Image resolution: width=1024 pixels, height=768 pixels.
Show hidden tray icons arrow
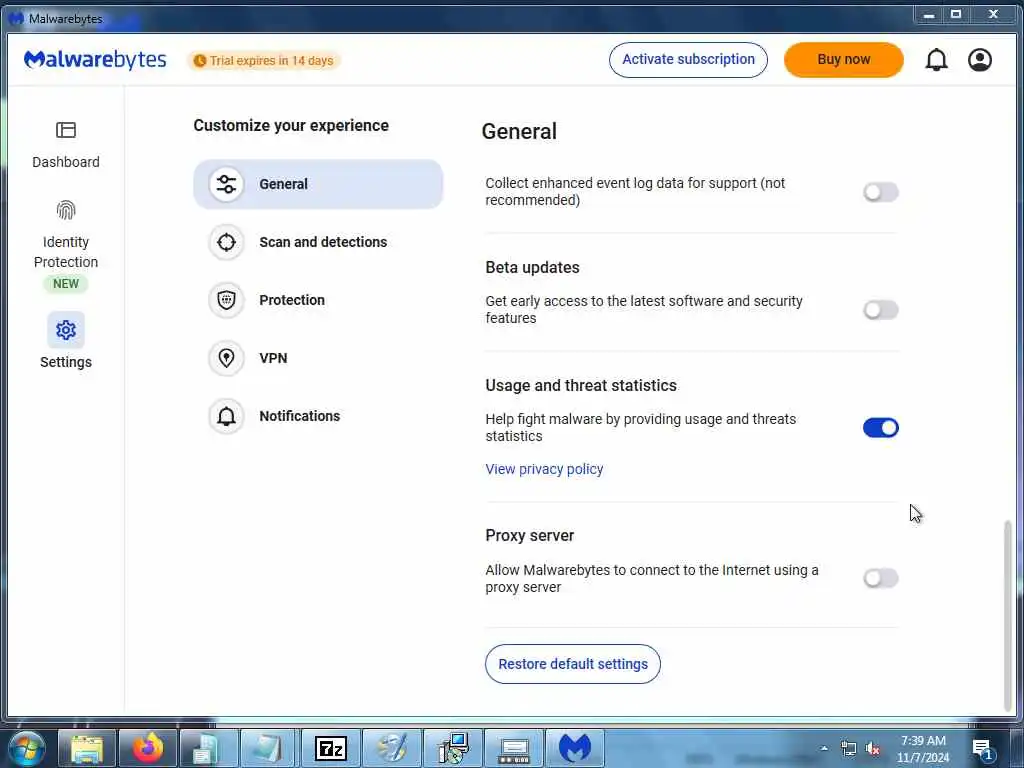pyautogui.click(x=824, y=748)
